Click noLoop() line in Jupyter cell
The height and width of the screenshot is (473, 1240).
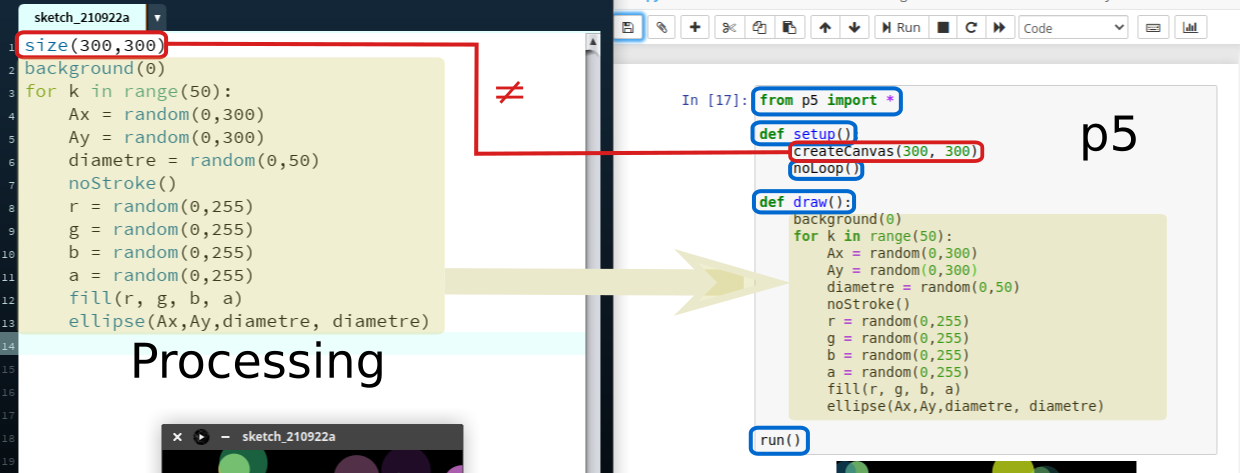[x=826, y=169]
